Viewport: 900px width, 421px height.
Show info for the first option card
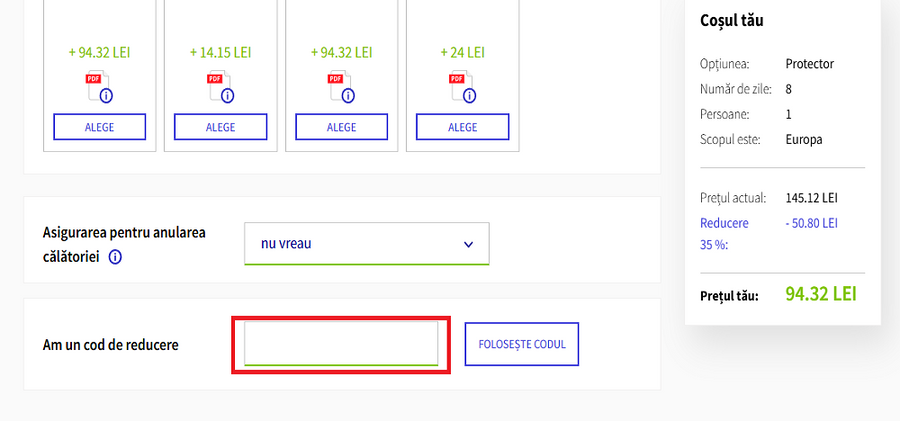click(106, 96)
